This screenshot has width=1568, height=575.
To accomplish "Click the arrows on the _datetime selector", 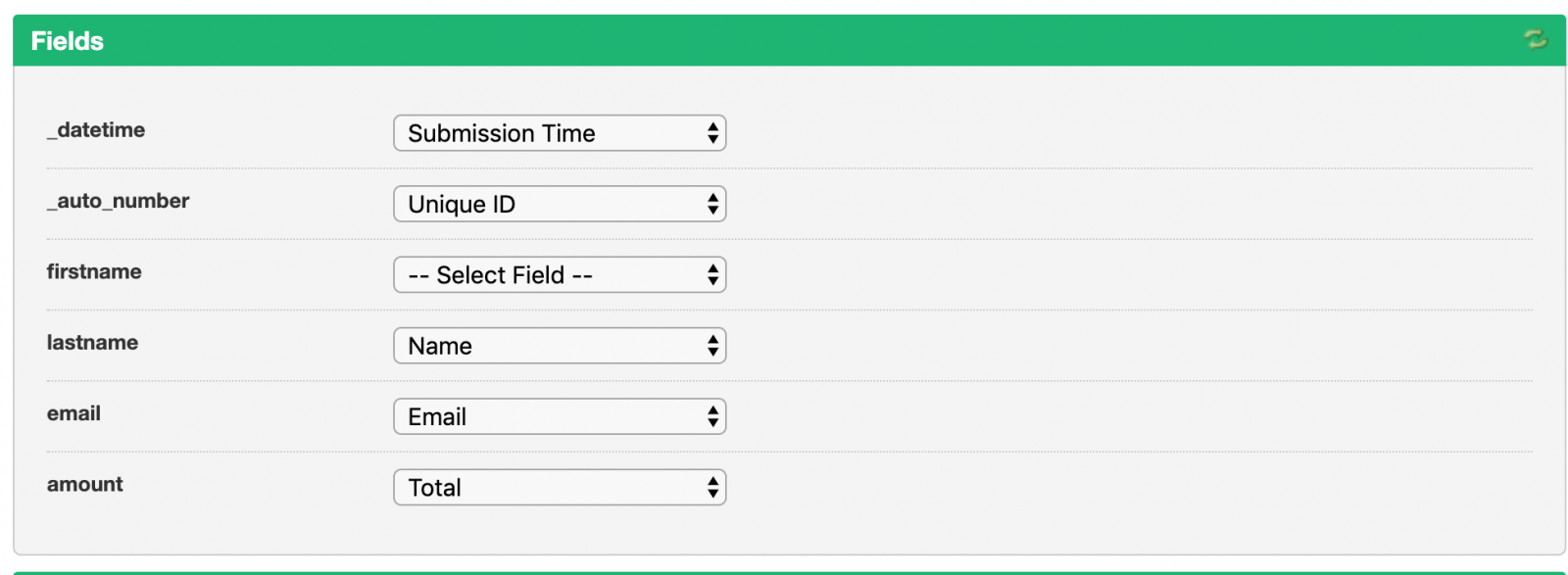I will pos(712,133).
